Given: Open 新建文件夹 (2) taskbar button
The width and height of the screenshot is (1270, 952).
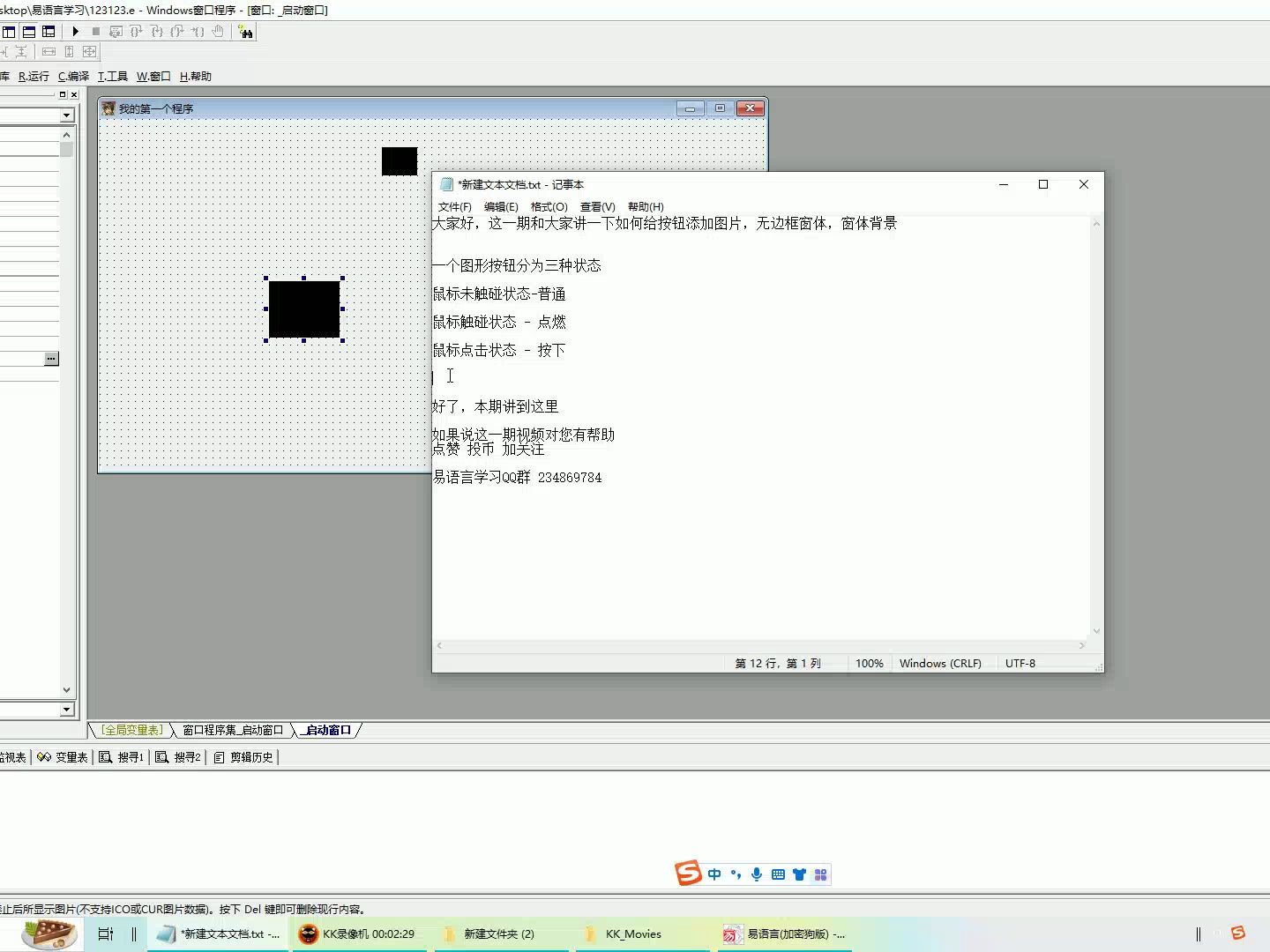Looking at the screenshot, I should click(x=503, y=933).
